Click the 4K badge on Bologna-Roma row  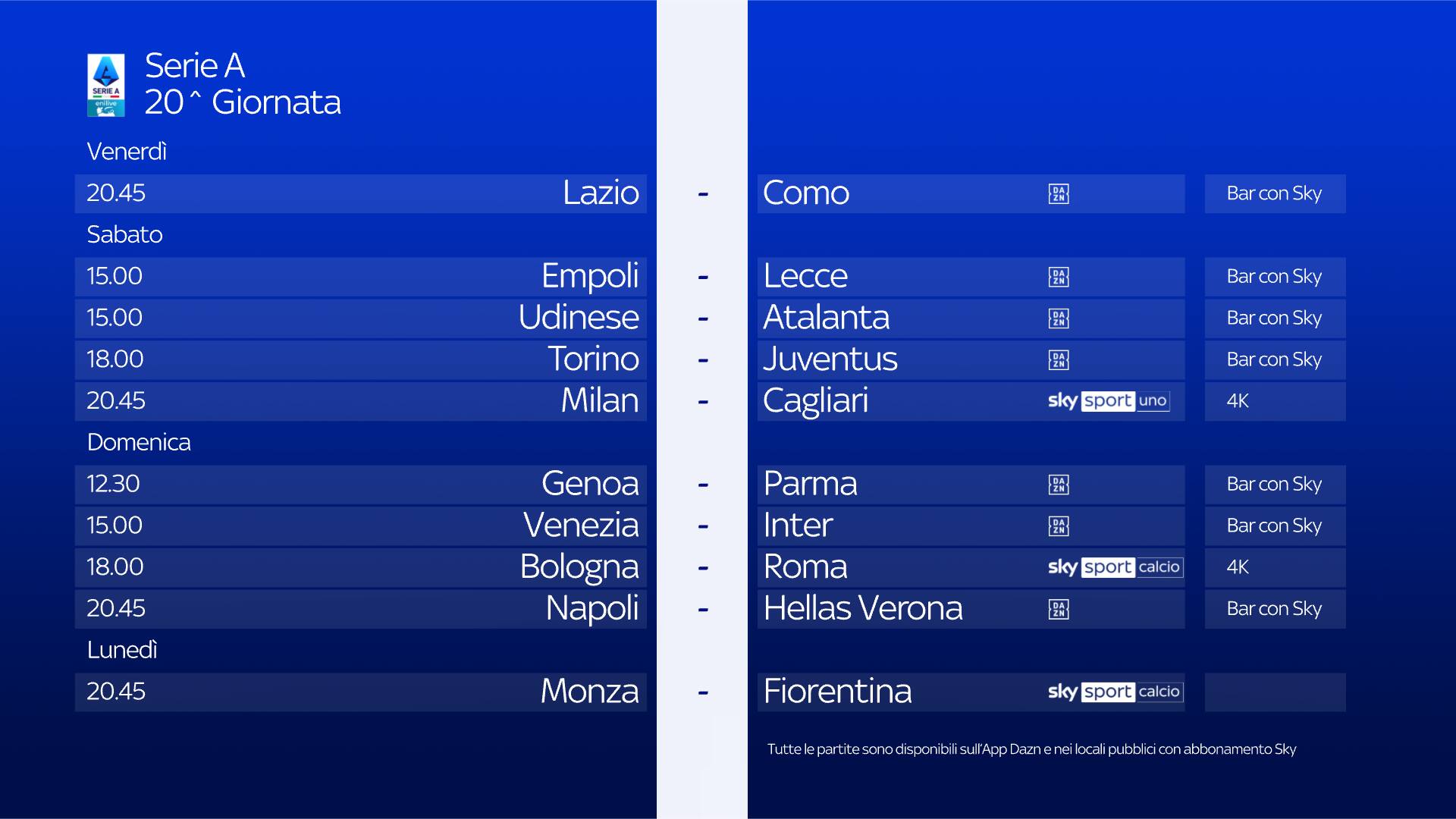tap(1238, 567)
